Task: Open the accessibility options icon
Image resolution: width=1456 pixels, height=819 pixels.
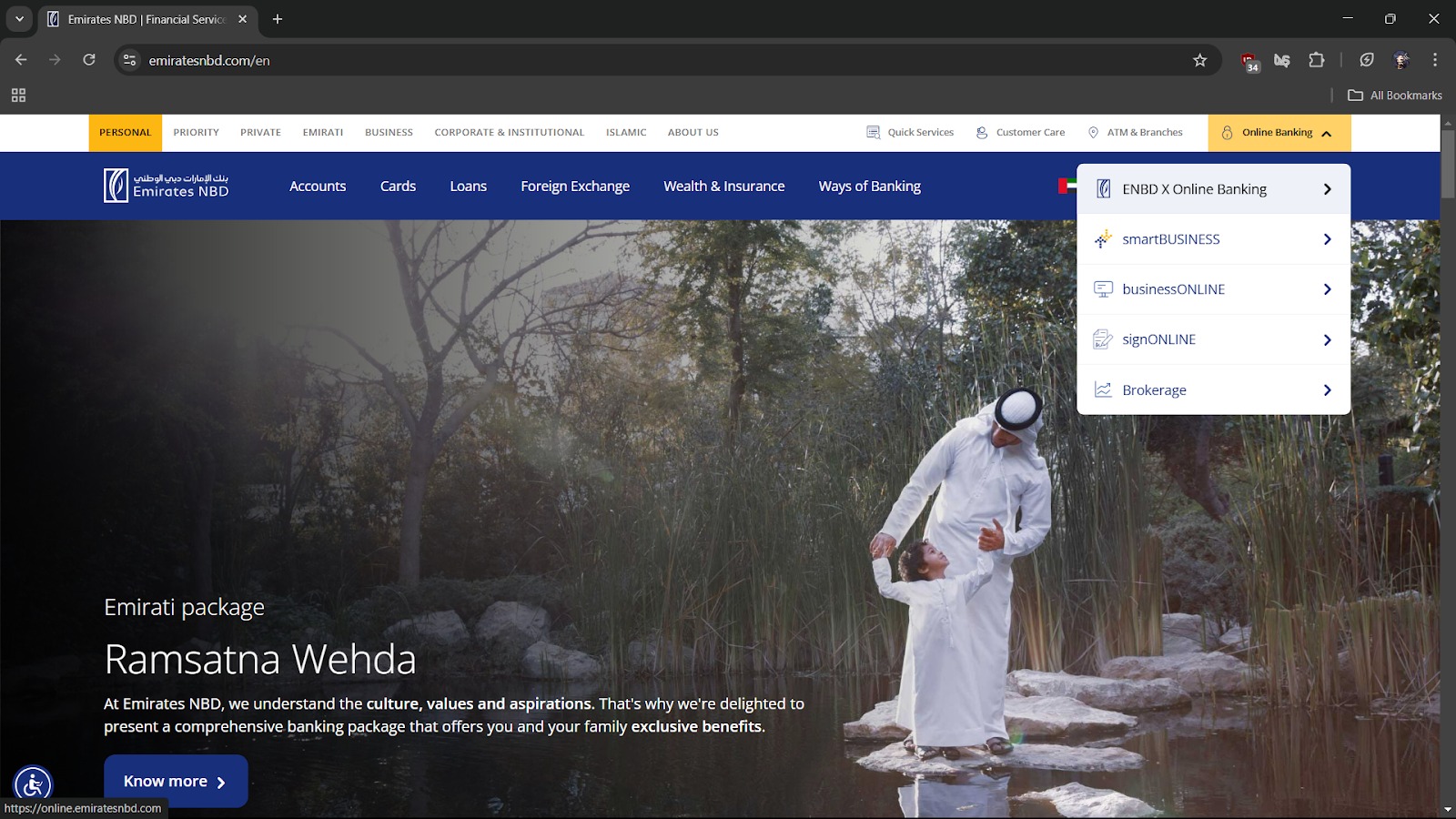Action: point(33,784)
